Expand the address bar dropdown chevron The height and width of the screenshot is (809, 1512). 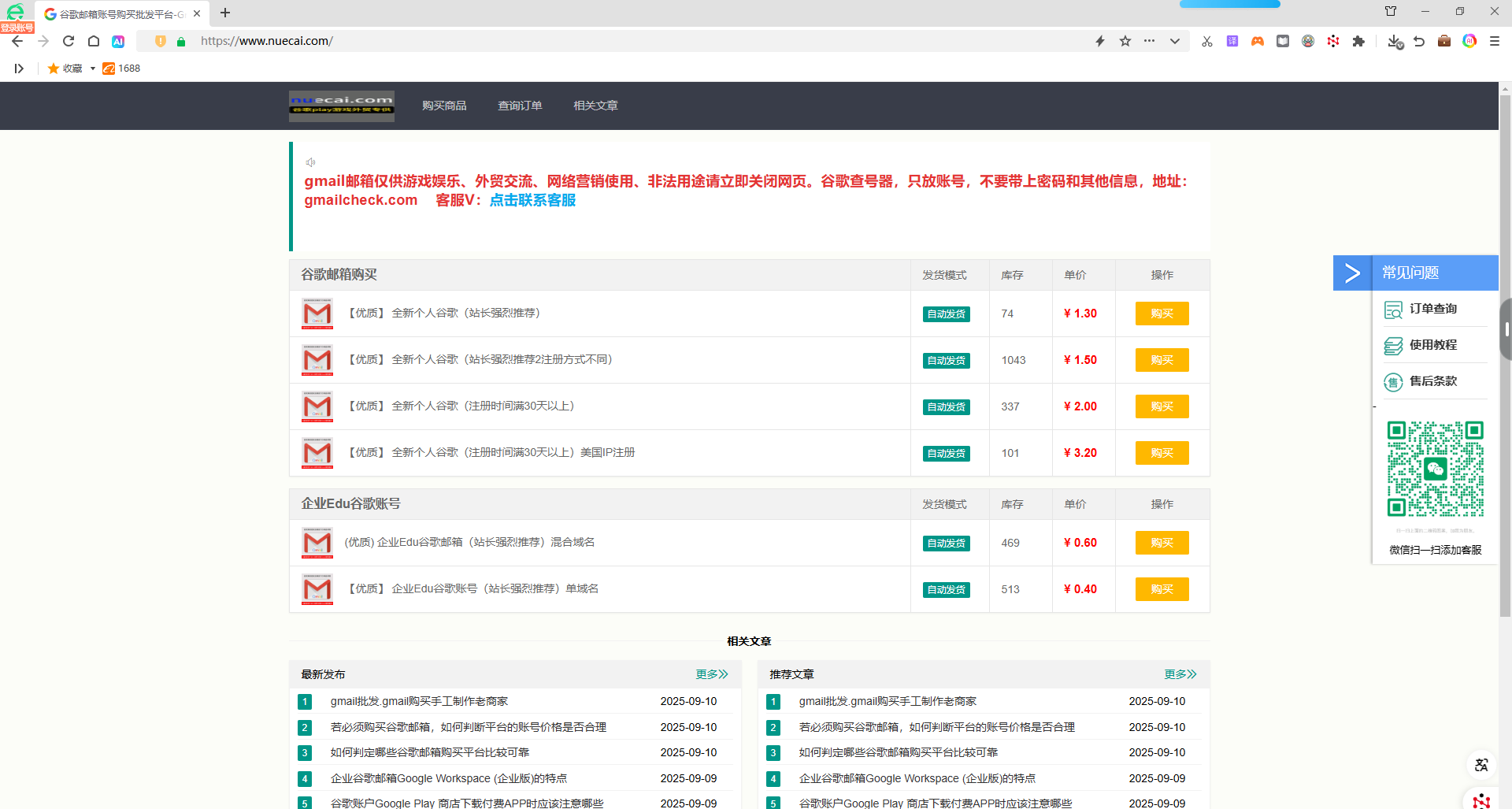point(1175,41)
